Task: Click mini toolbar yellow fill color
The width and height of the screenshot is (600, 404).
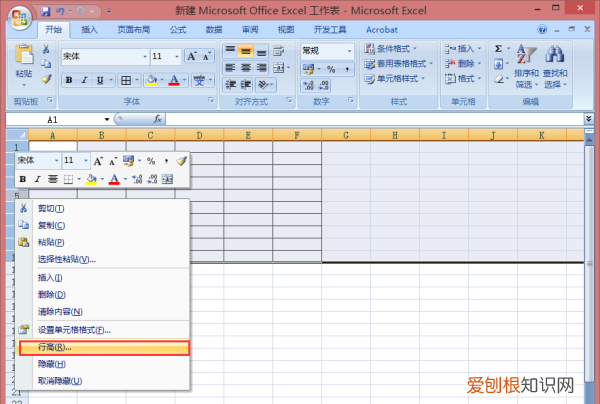Action: 91,179
